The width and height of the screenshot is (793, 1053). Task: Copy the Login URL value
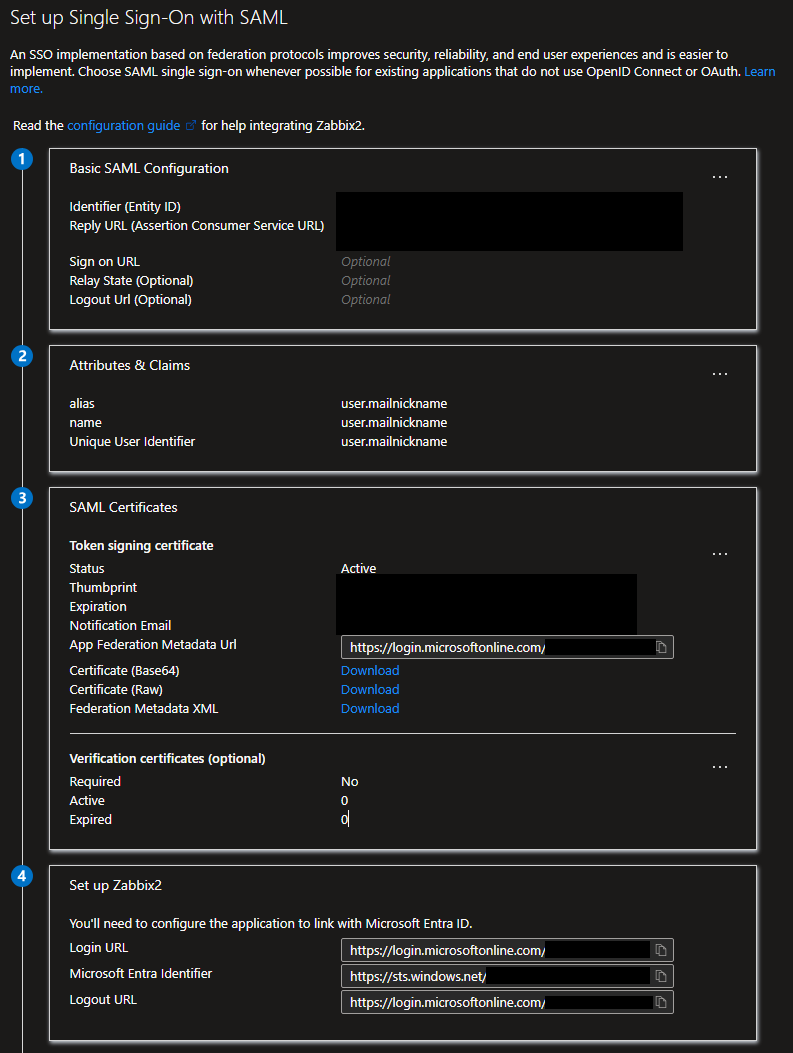(661, 950)
